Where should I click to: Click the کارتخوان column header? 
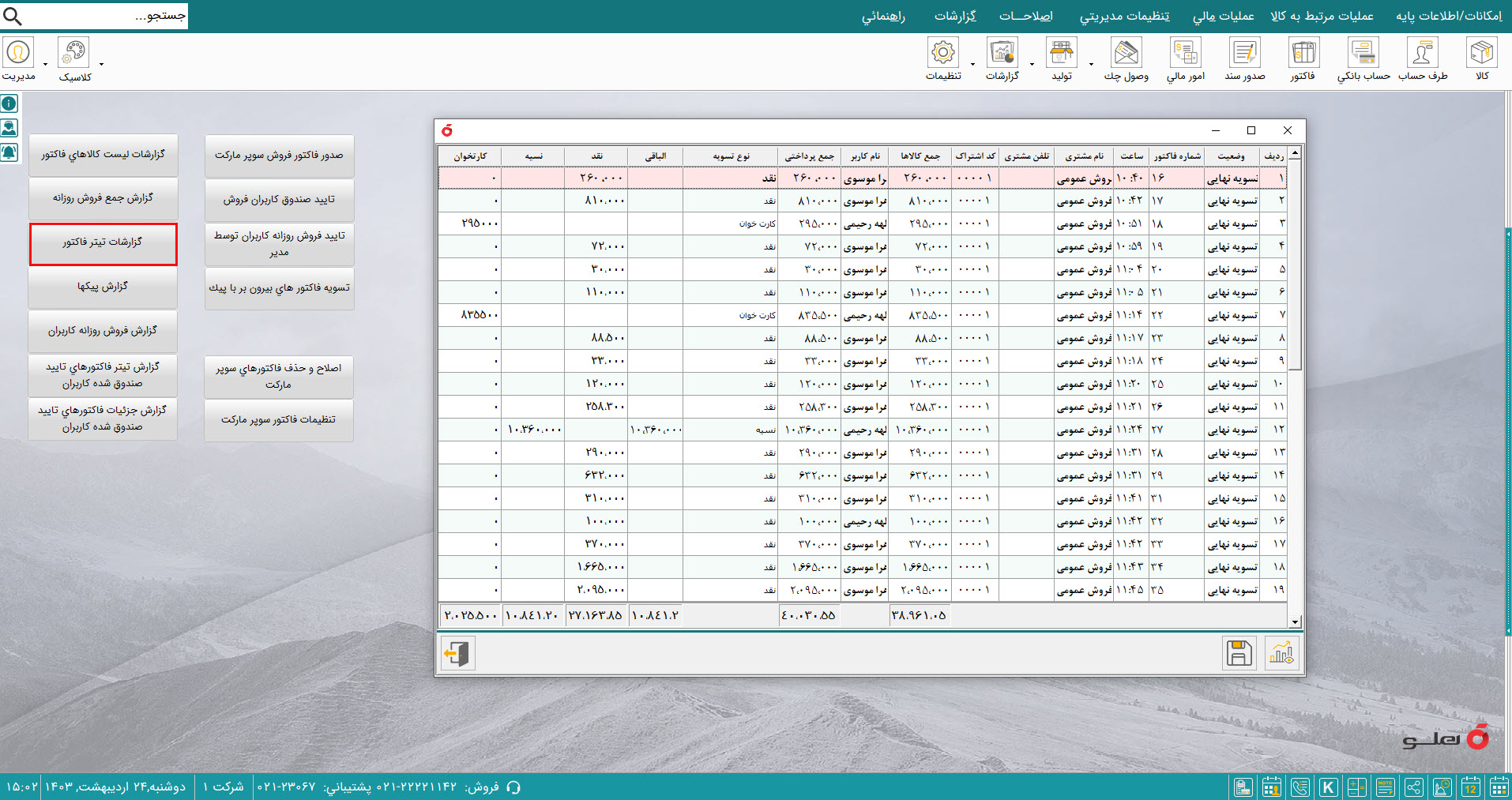(x=470, y=156)
